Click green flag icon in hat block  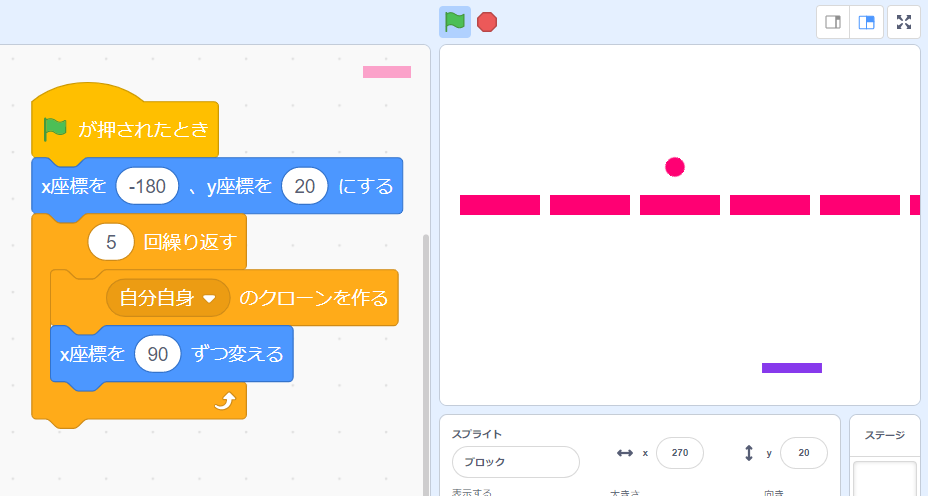click(x=55, y=128)
